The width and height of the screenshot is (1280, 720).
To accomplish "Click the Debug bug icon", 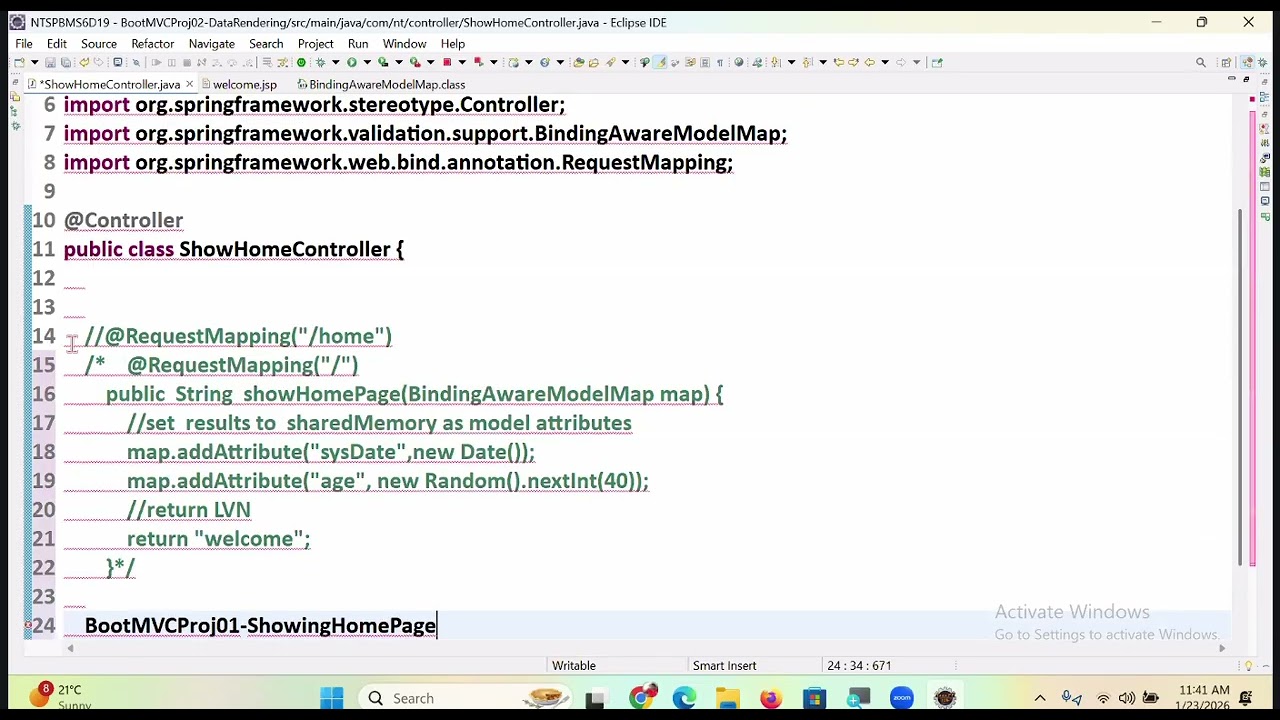I will coord(320,62).
